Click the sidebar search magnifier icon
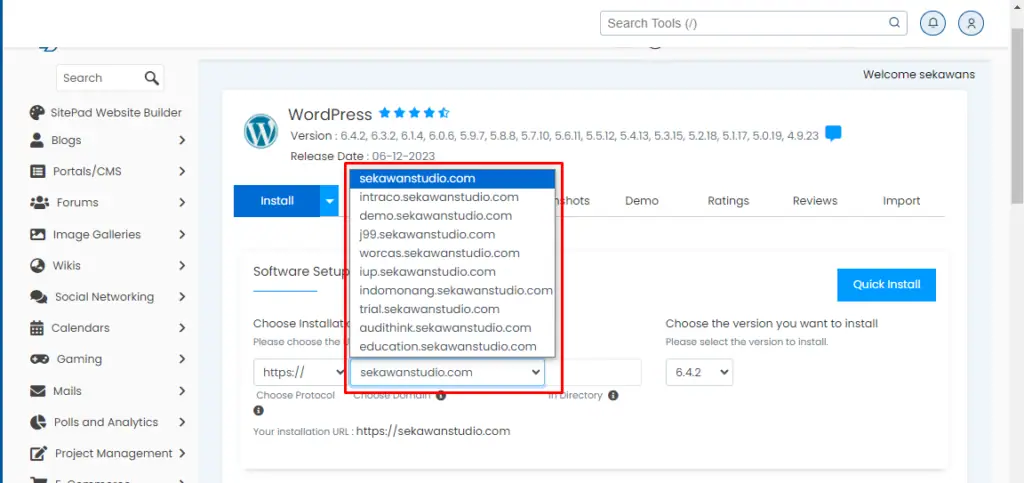The width and height of the screenshot is (1024, 483). point(152,78)
